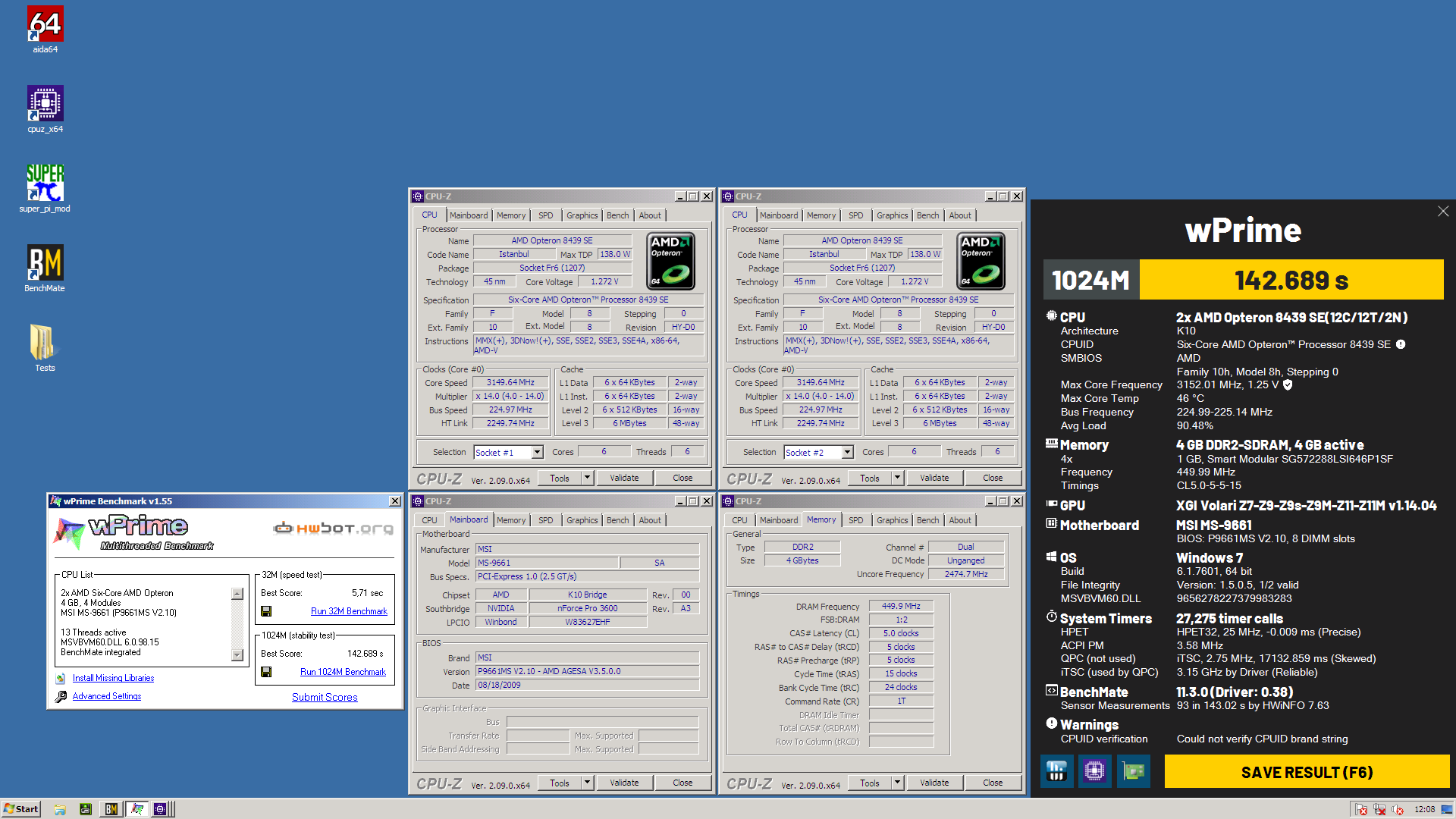Screen dimensions: 1456x819
Task: Expand Tools arrow in the Socket #2 CPU-Z window
Action: [897, 478]
